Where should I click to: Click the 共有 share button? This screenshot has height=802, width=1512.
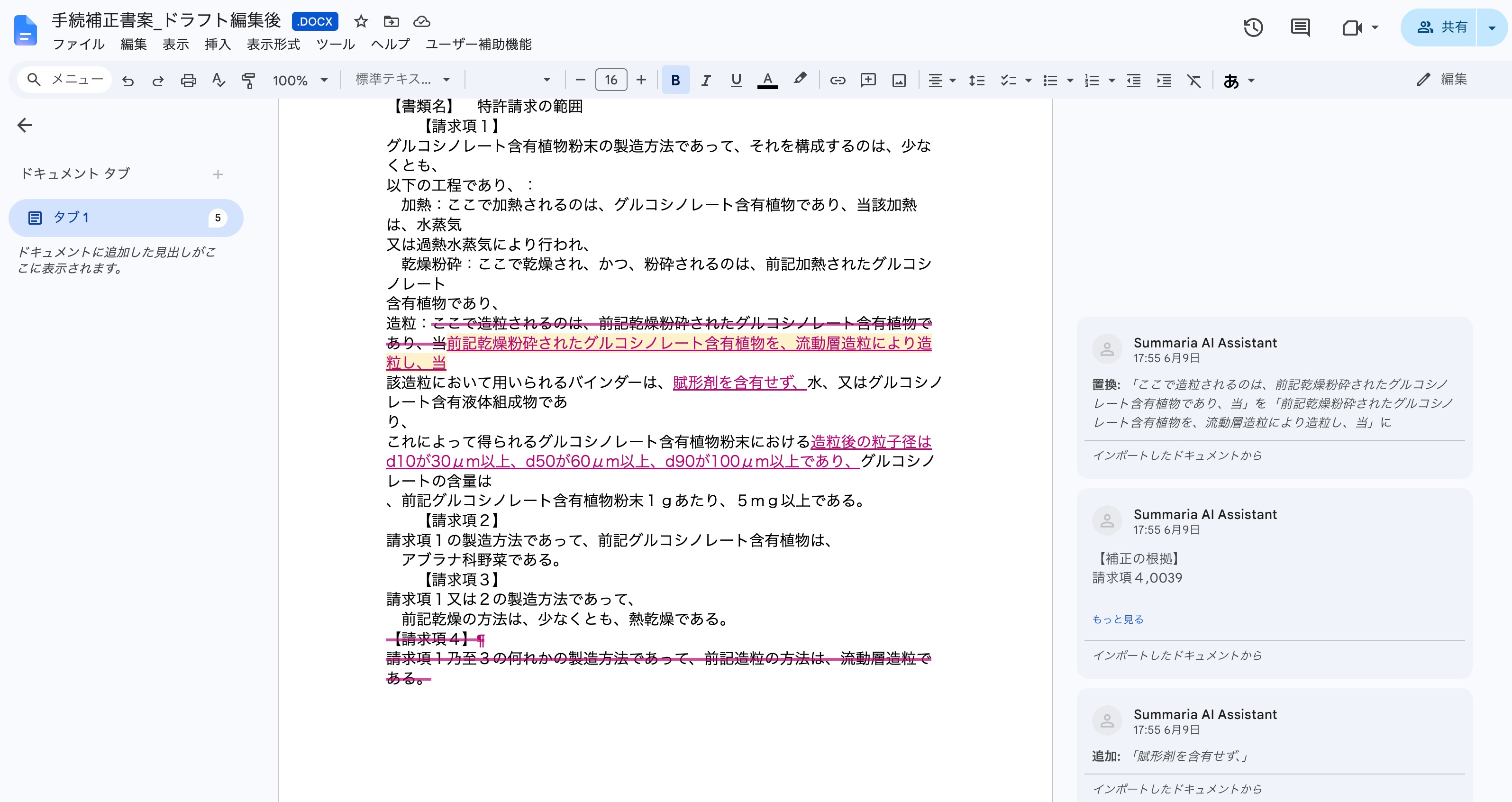(x=1439, y=27)
